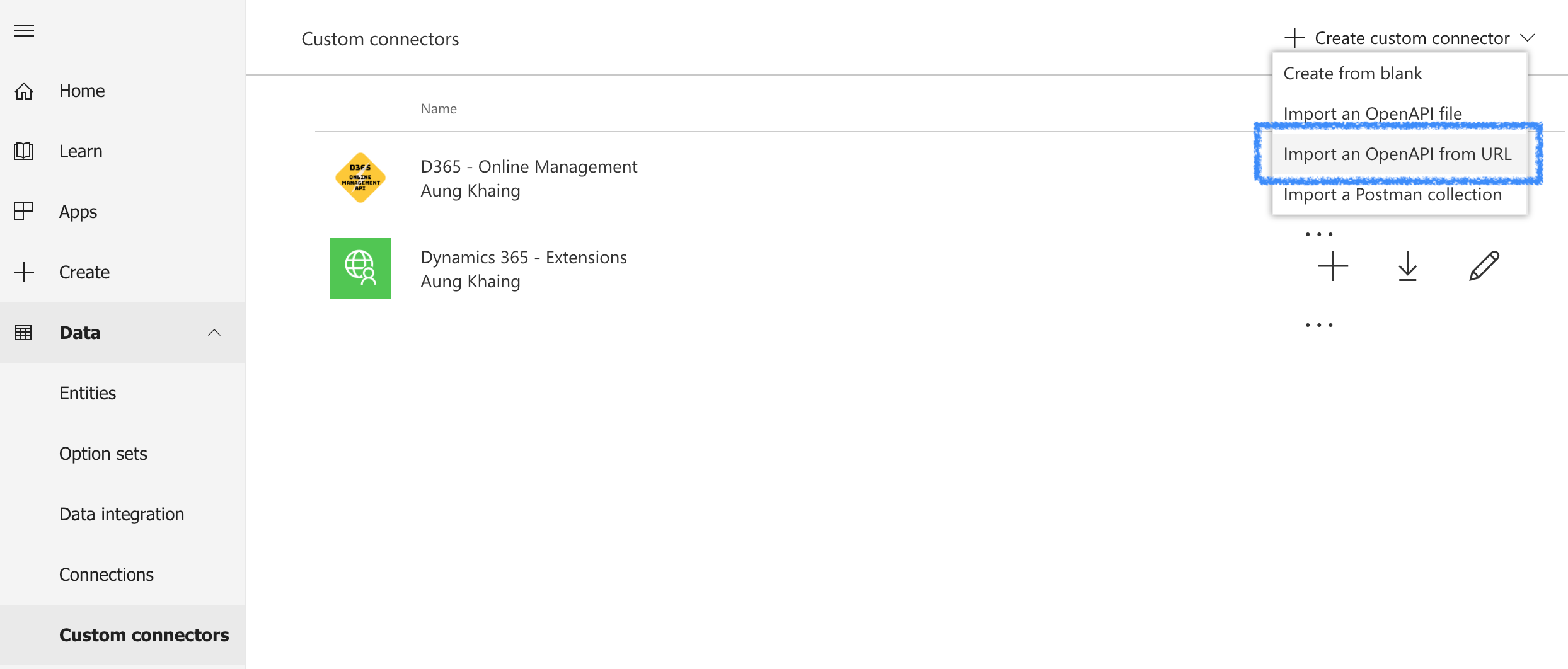Image resolution: width=1568 pixels, height=669 pixels.
Task: Select Import an OpenAPI from URL
Action: click(x=1397, y=154)
